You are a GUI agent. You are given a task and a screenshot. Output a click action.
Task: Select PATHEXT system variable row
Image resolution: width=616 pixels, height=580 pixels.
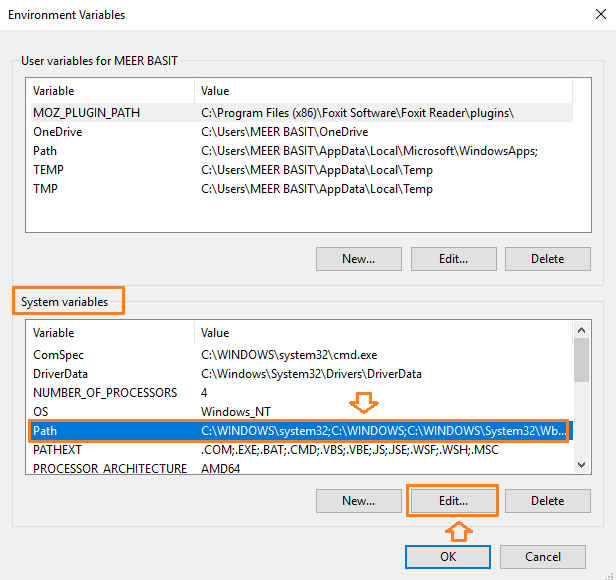tap(56, 450)
